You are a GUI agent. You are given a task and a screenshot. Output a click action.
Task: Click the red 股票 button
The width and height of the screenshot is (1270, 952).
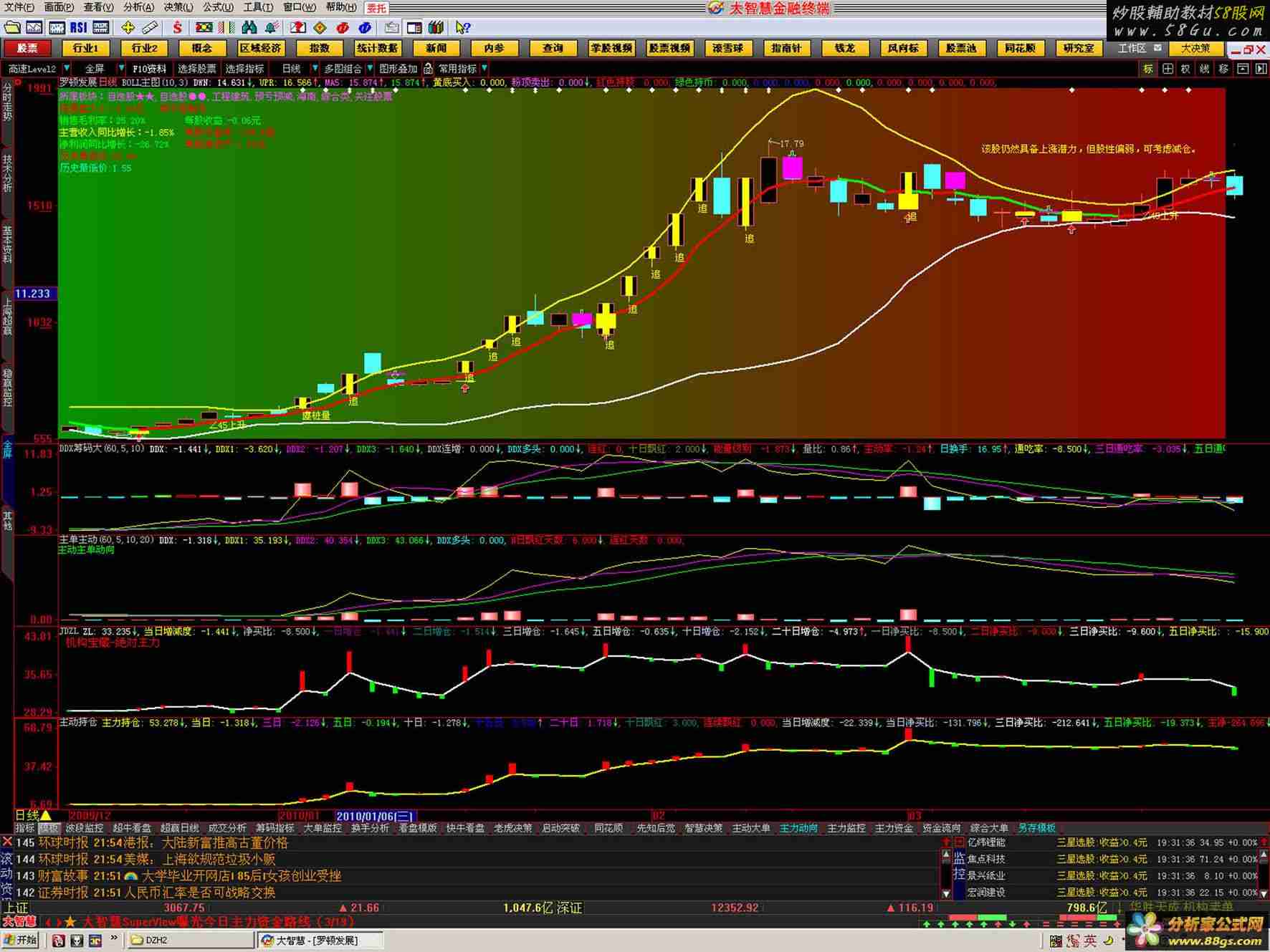point(27,48)
